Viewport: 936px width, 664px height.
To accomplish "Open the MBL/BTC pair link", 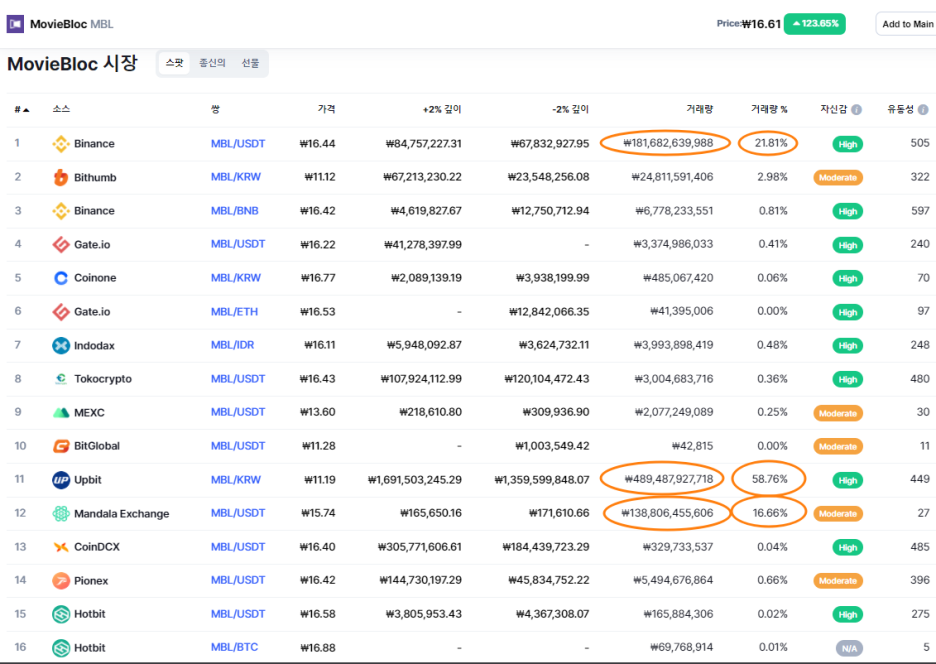I will (x=234, y=647).
